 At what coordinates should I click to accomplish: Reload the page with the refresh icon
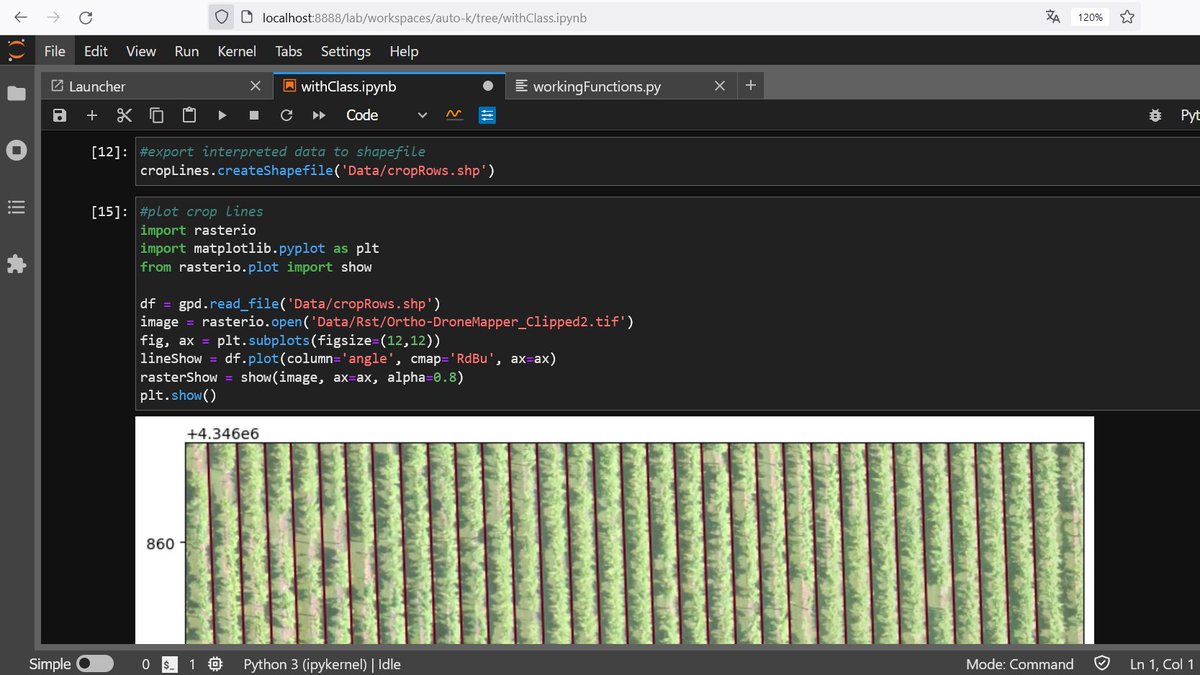click(86, 17)
